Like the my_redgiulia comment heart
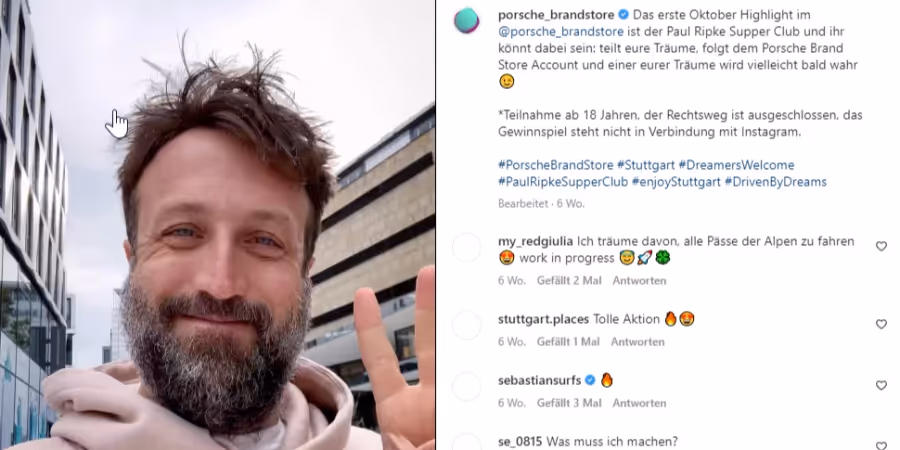The image size is (900, 450). [881, 246]
